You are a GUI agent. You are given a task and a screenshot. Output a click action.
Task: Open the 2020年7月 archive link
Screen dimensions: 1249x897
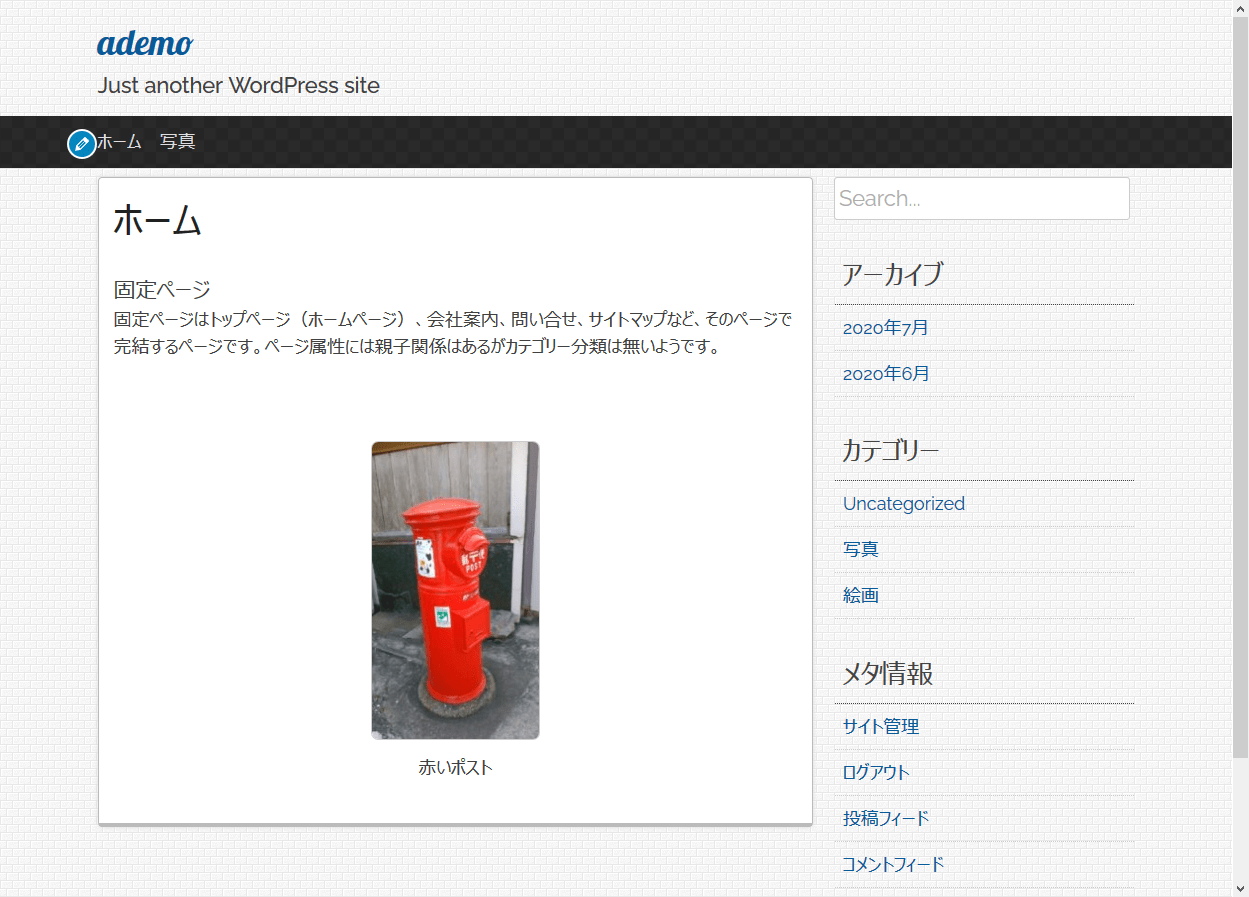tap(886, 328)
